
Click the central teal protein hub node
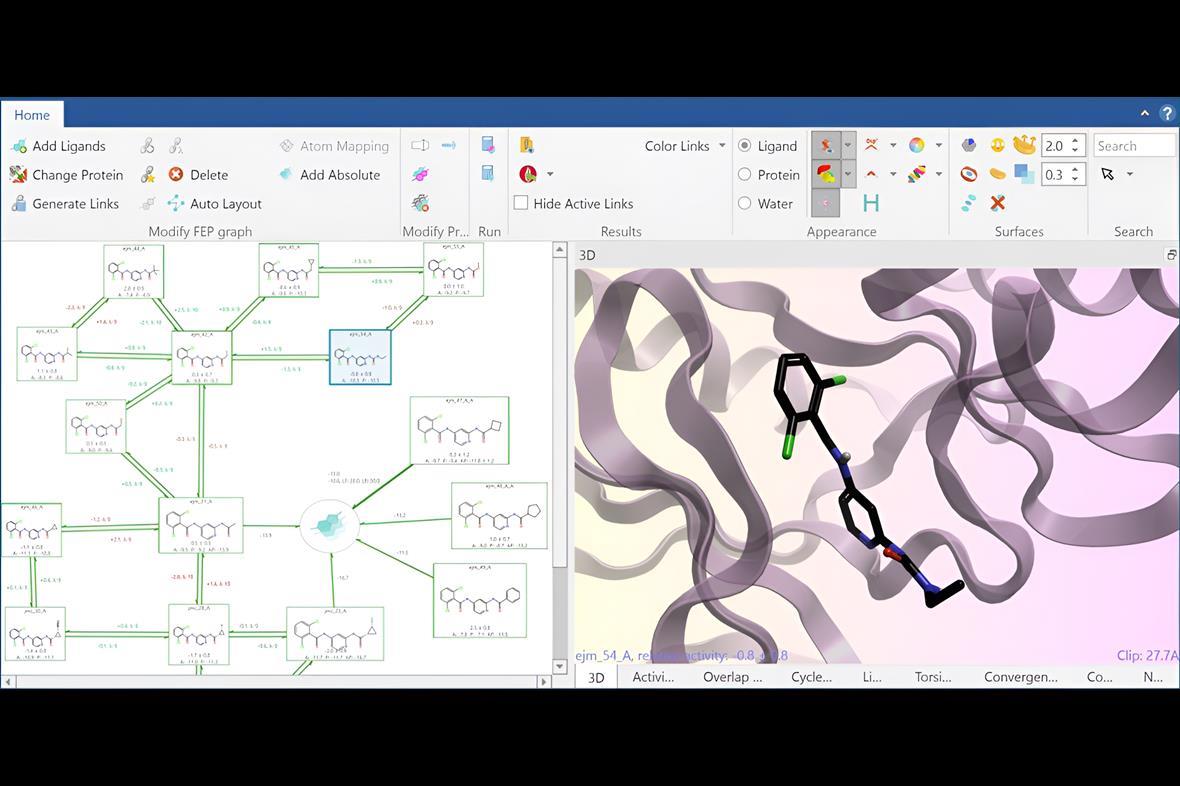[x=331, y=526]
